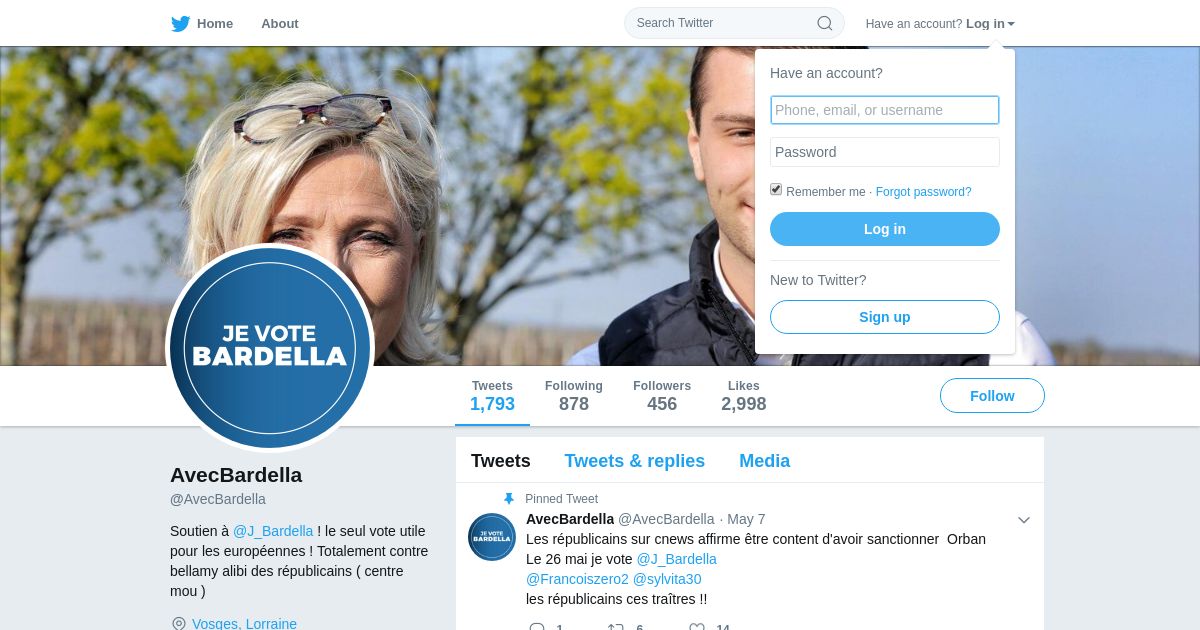Expand the pinned tweet chevron menu
1200x630 pixels.
point(1024,520)
